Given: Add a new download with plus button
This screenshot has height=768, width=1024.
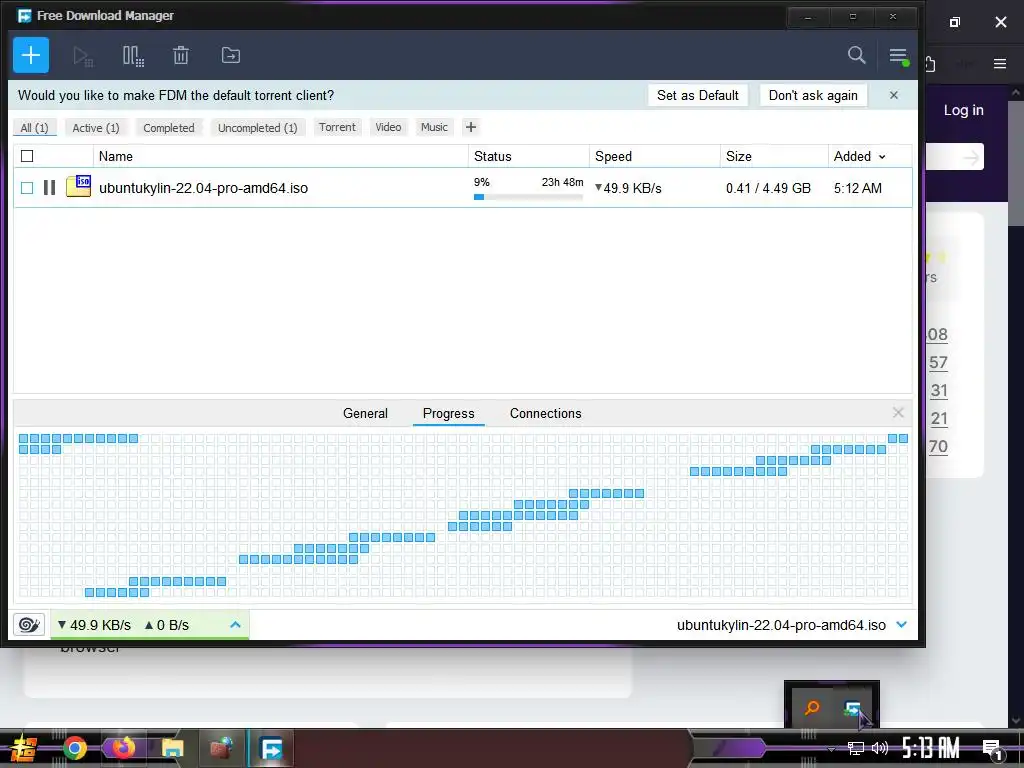Looking at the screenshot, I should tap(31, 56).
